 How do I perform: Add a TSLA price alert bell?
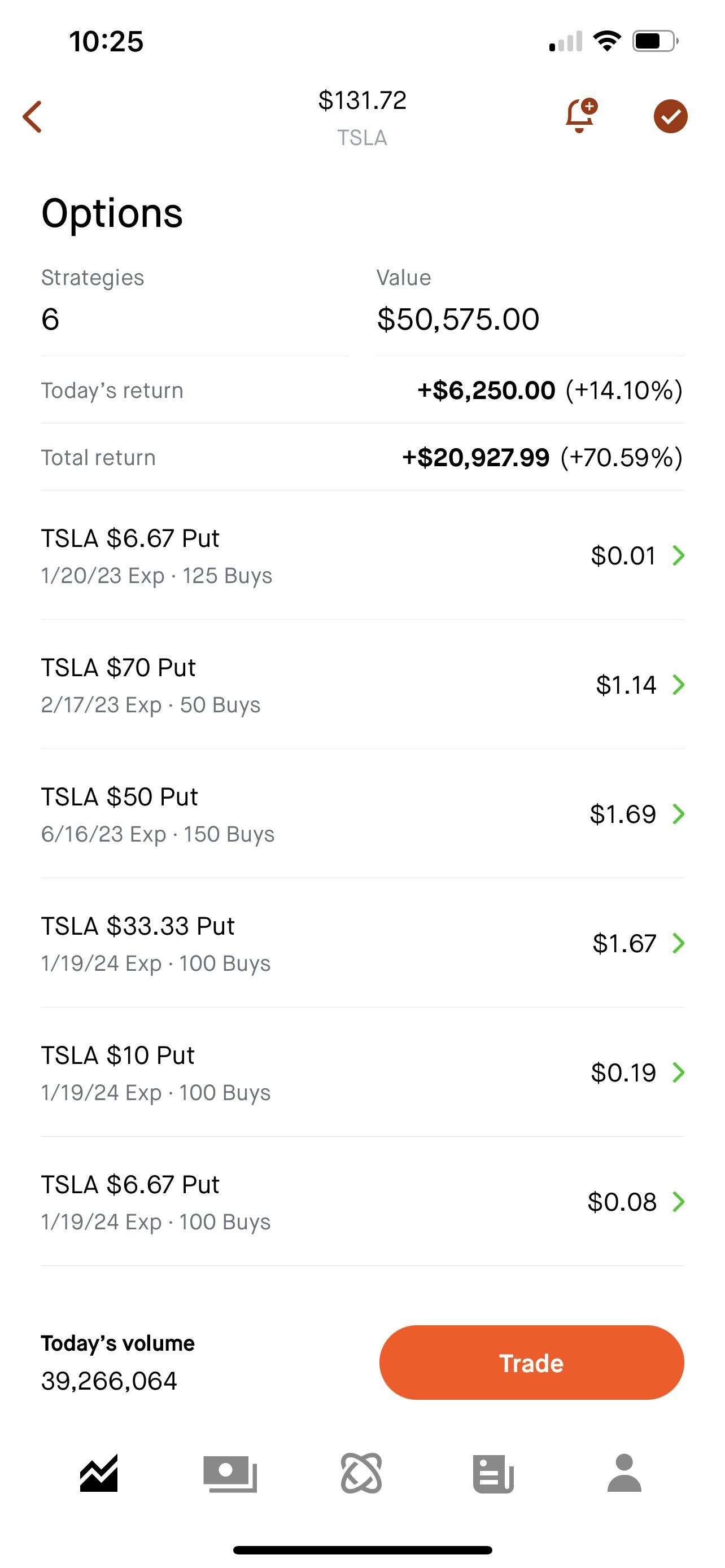point(580,115)
